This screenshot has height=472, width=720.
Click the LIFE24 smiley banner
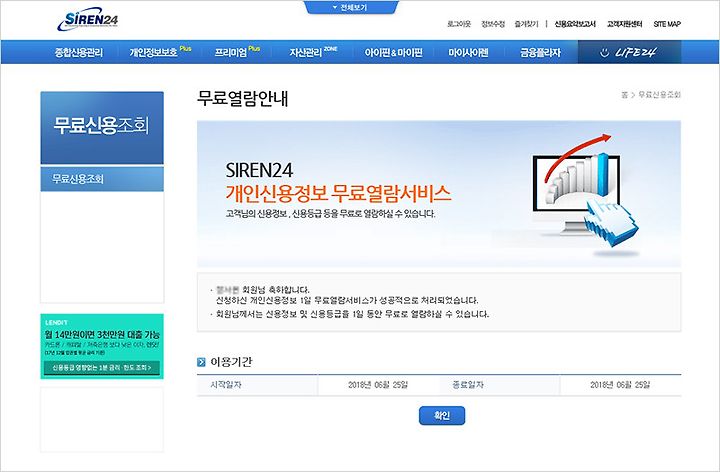click(629, 52)
